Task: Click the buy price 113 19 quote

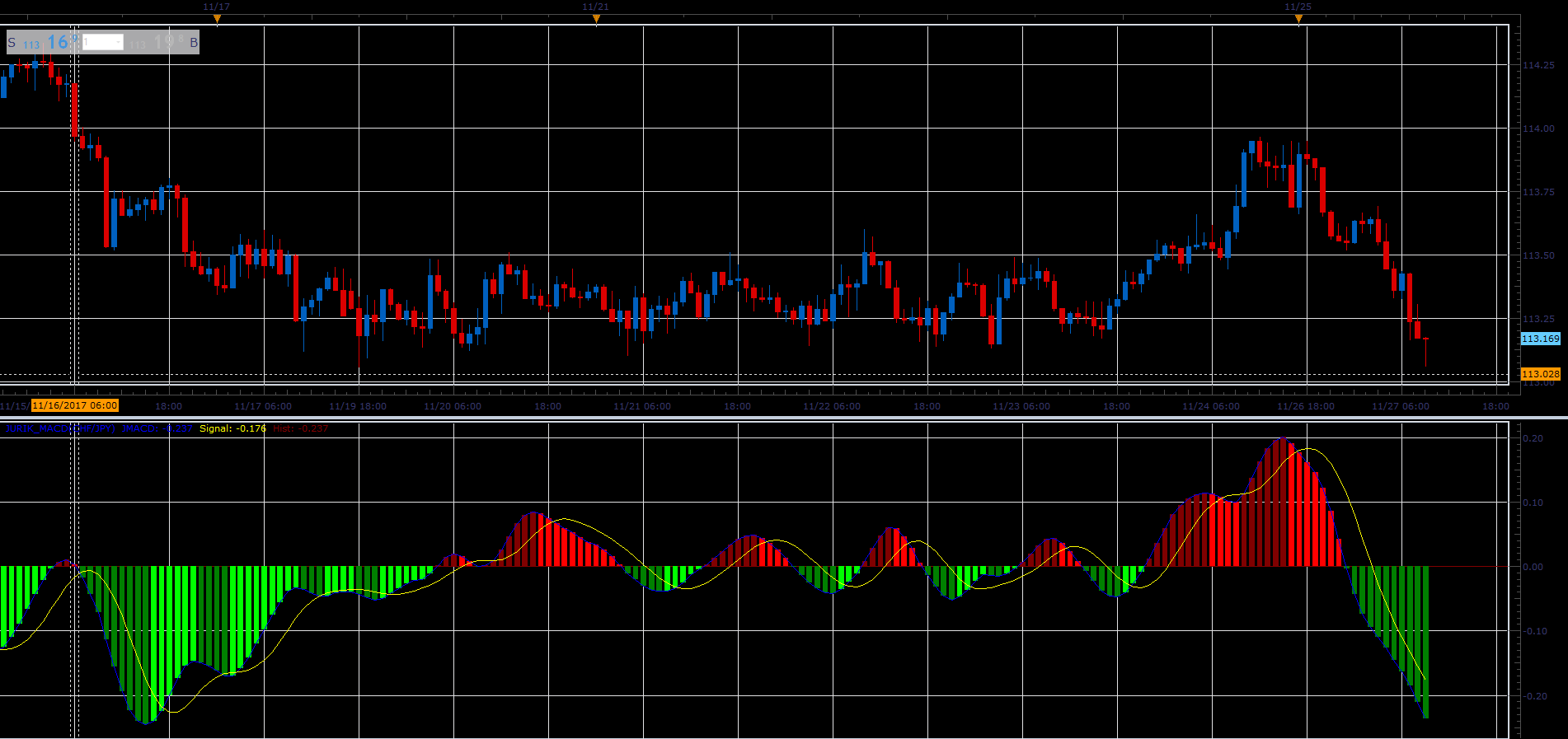Action: click(x=157, y=42)
